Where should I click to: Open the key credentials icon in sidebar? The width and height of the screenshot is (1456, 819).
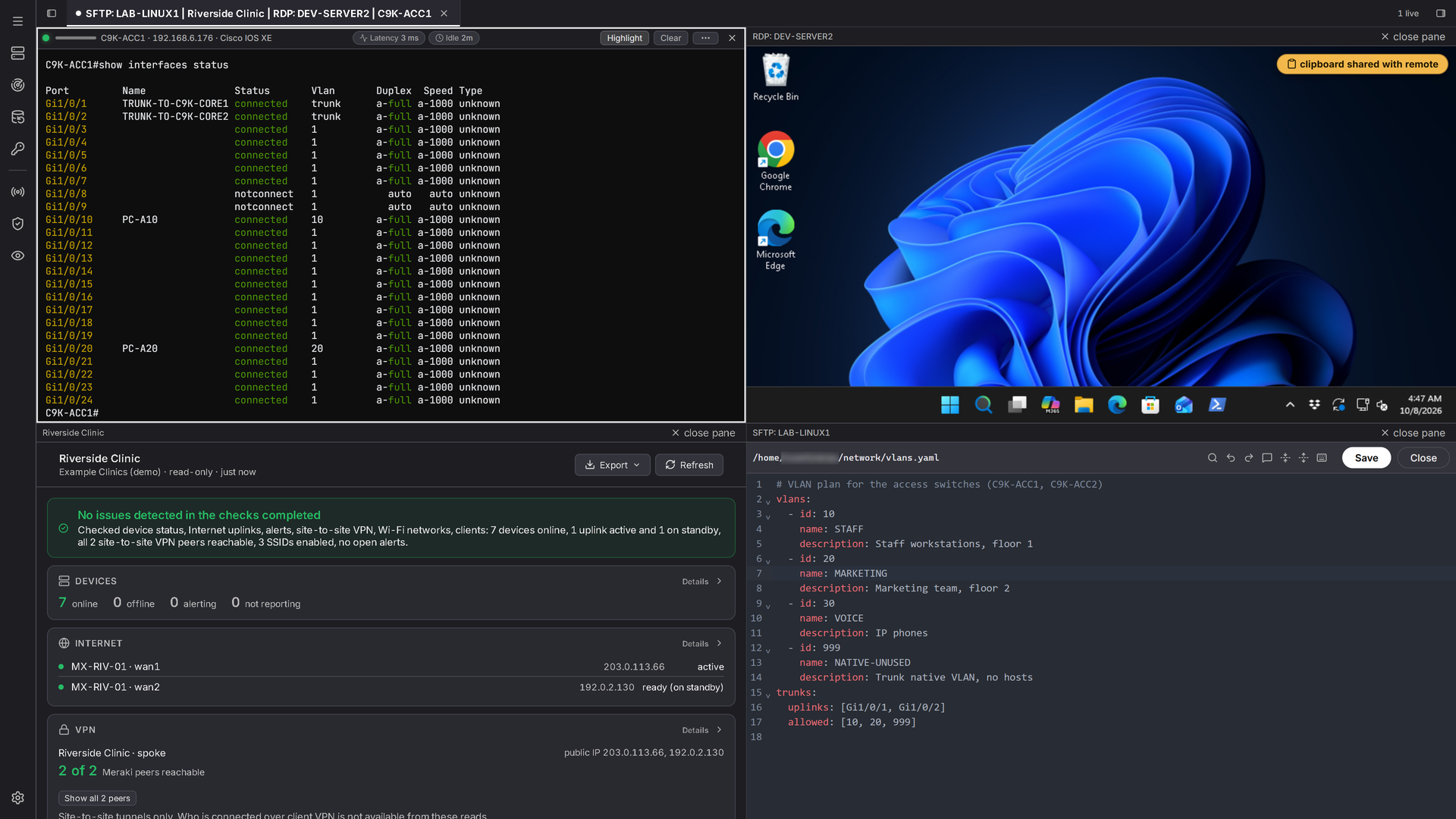point(17,149)
